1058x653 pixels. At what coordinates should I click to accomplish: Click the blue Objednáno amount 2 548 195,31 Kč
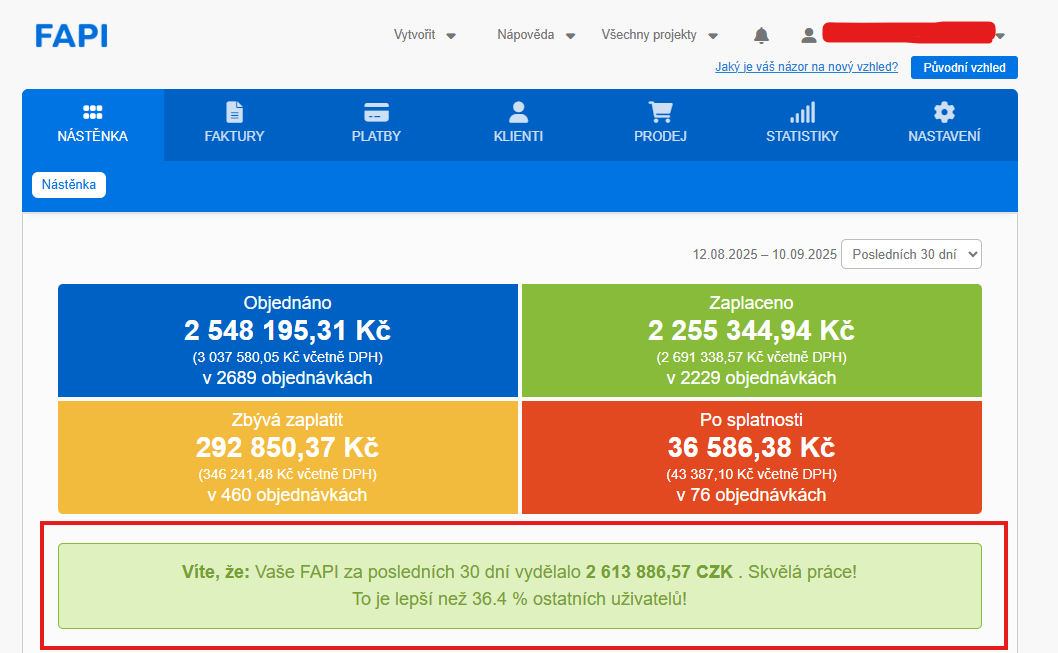point(287,331)
